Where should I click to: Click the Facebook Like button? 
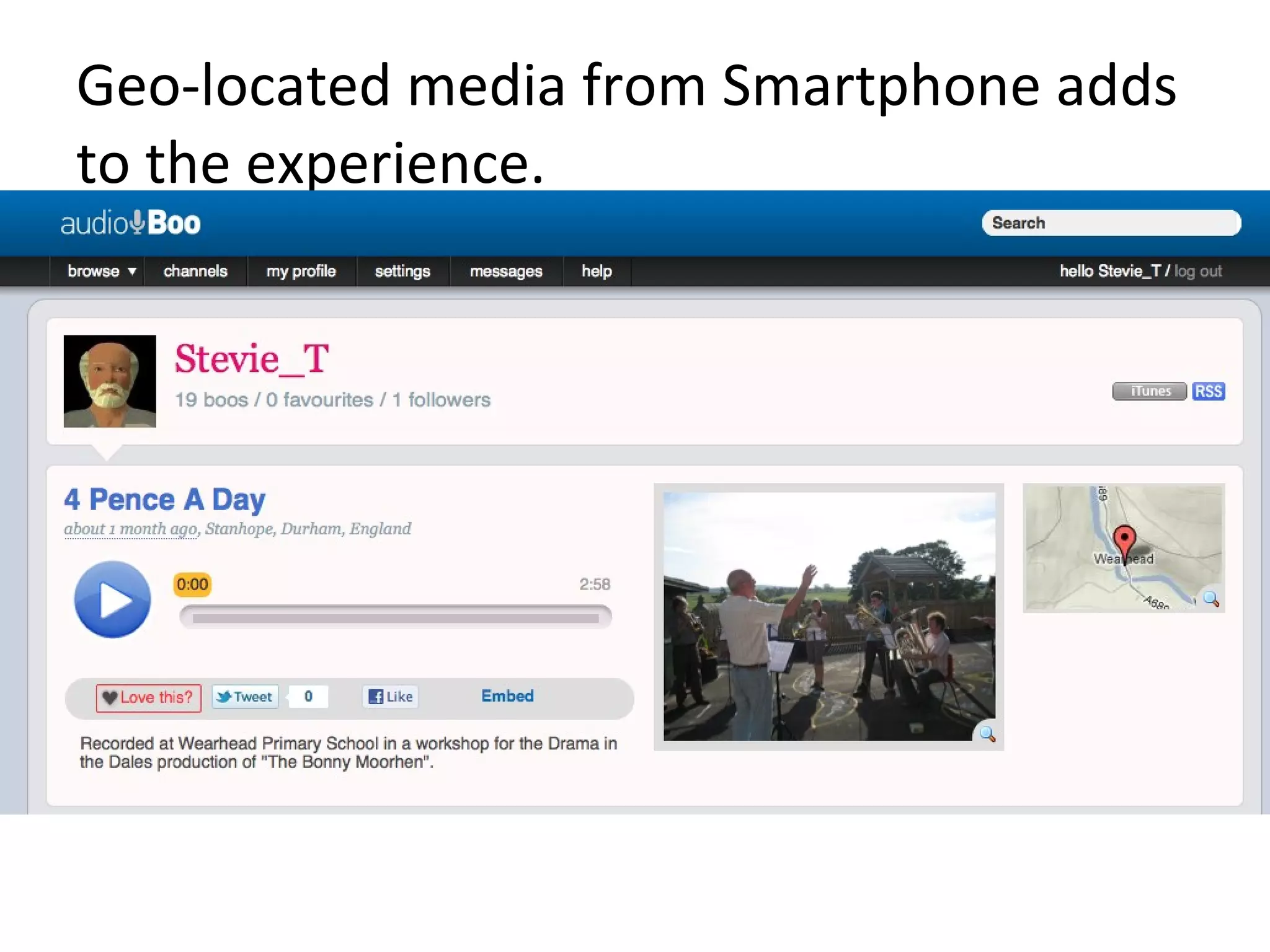pyautogui.click(x=391, y=697)
